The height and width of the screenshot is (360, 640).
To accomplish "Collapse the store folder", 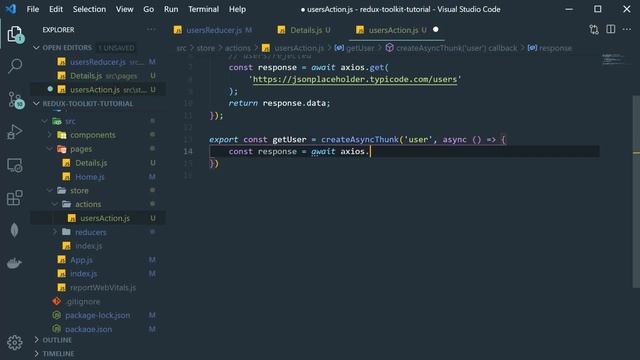I will 50,191.
